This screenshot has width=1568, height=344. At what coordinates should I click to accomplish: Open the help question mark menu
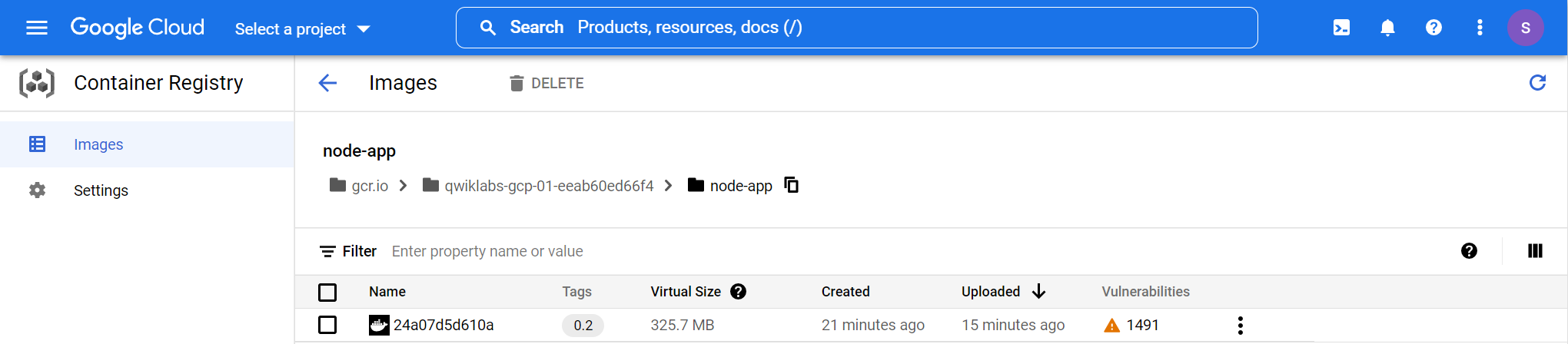point(1433,28)
